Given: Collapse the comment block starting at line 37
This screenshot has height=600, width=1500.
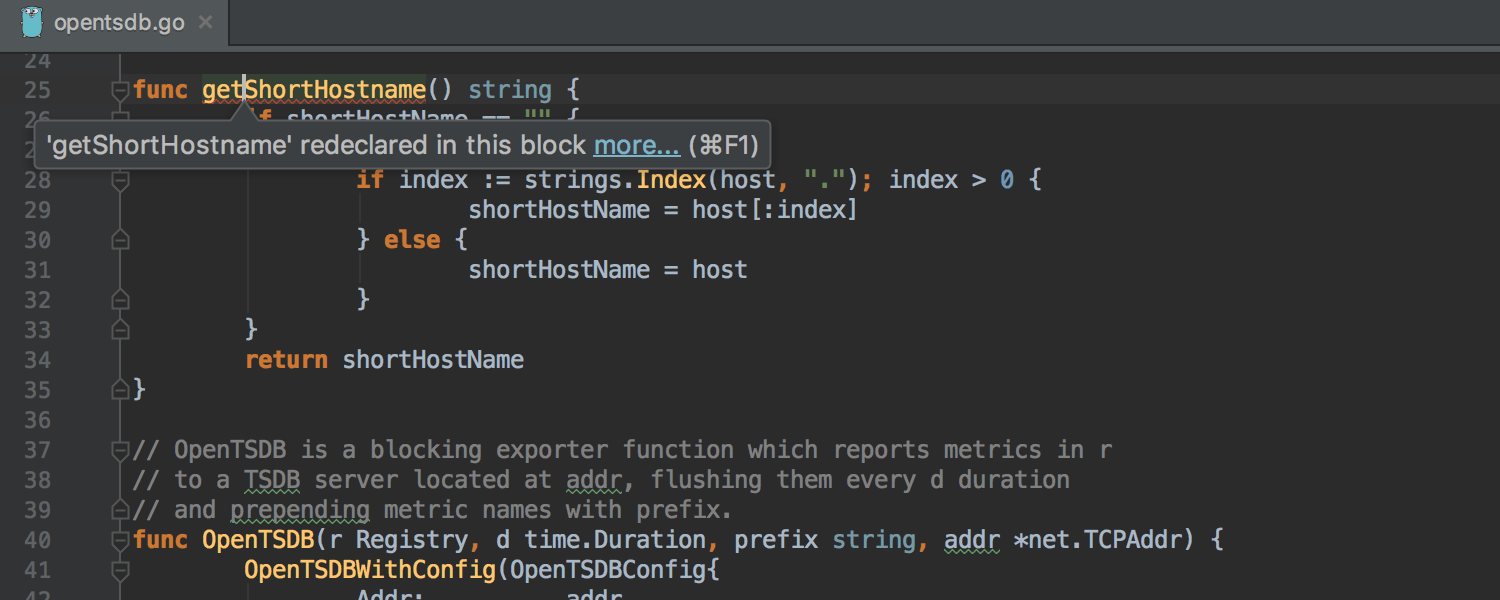Looking at the screenshot, I should click(120, 451).
